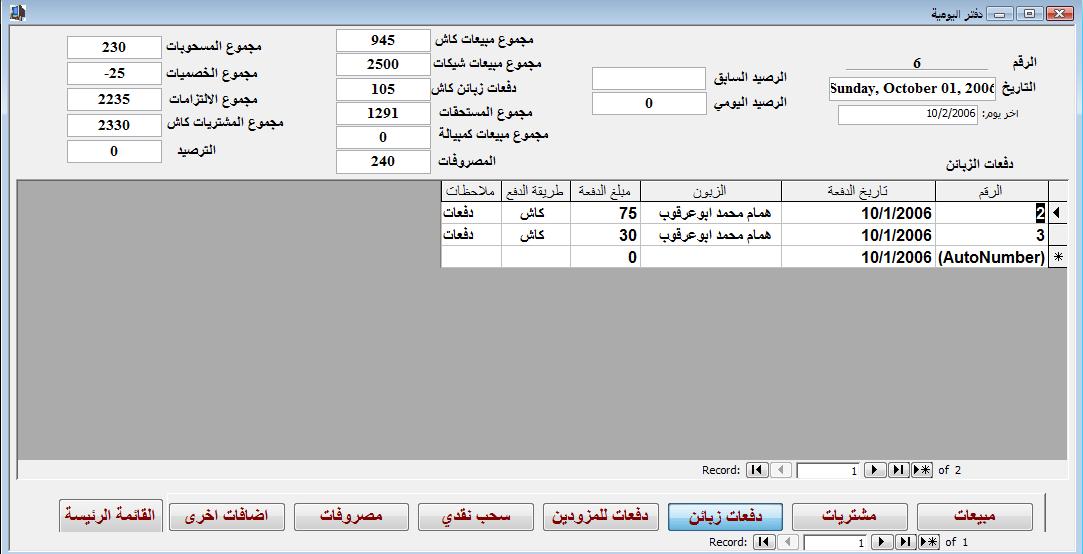Click the payment amount cell showing 75
This screenshot has height=554, width=1083.
[605, 213]
